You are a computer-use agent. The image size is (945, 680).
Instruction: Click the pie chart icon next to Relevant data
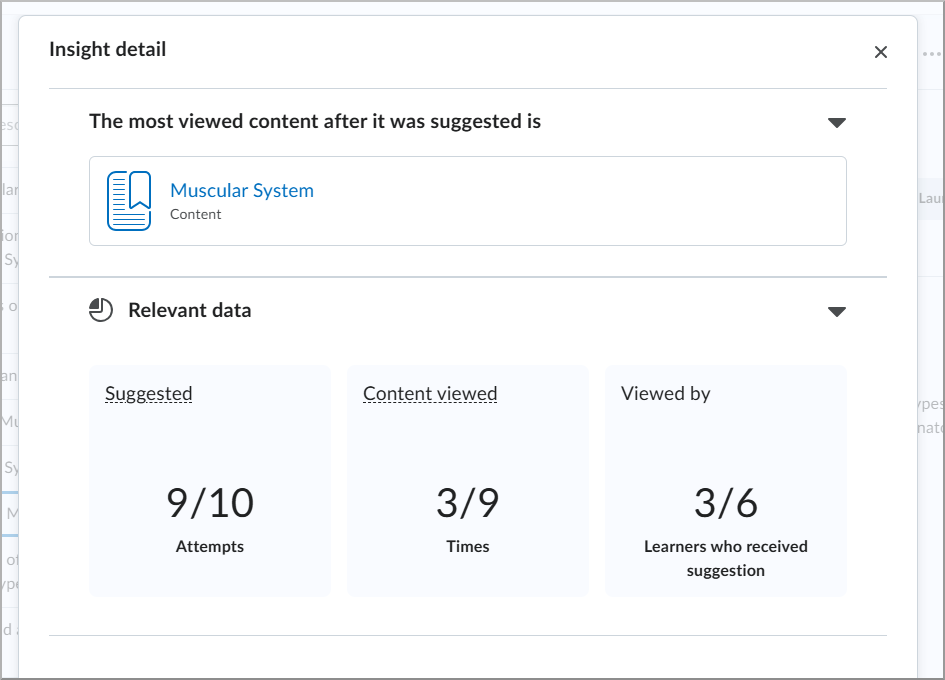pyautogui.click(x=100, y=310)
